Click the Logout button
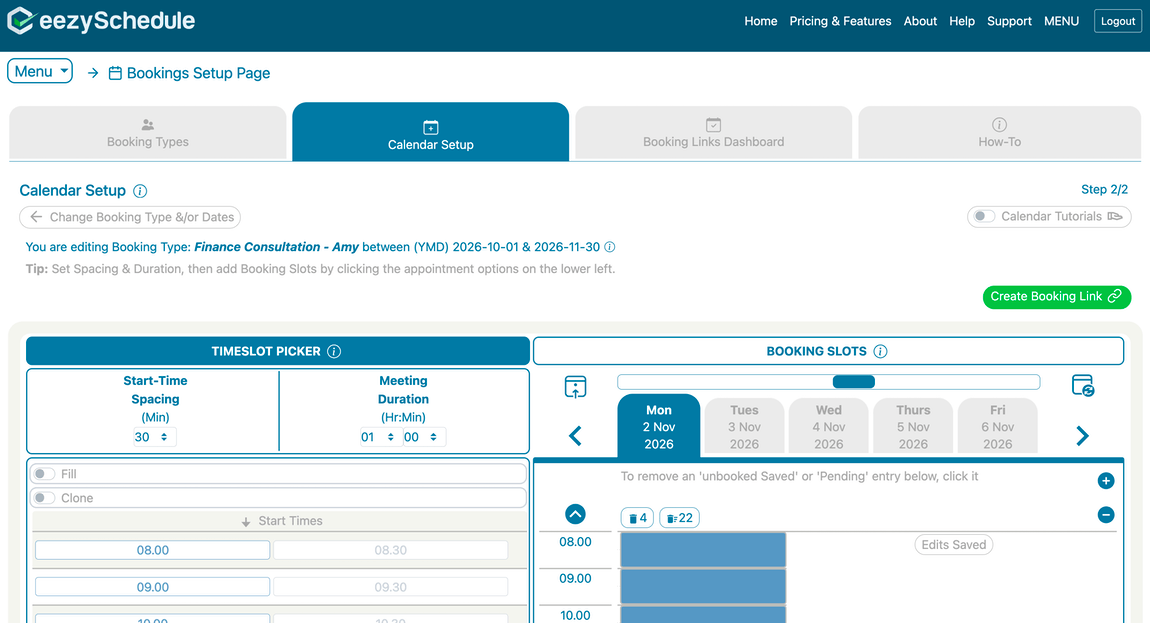 click(1118, 21)
